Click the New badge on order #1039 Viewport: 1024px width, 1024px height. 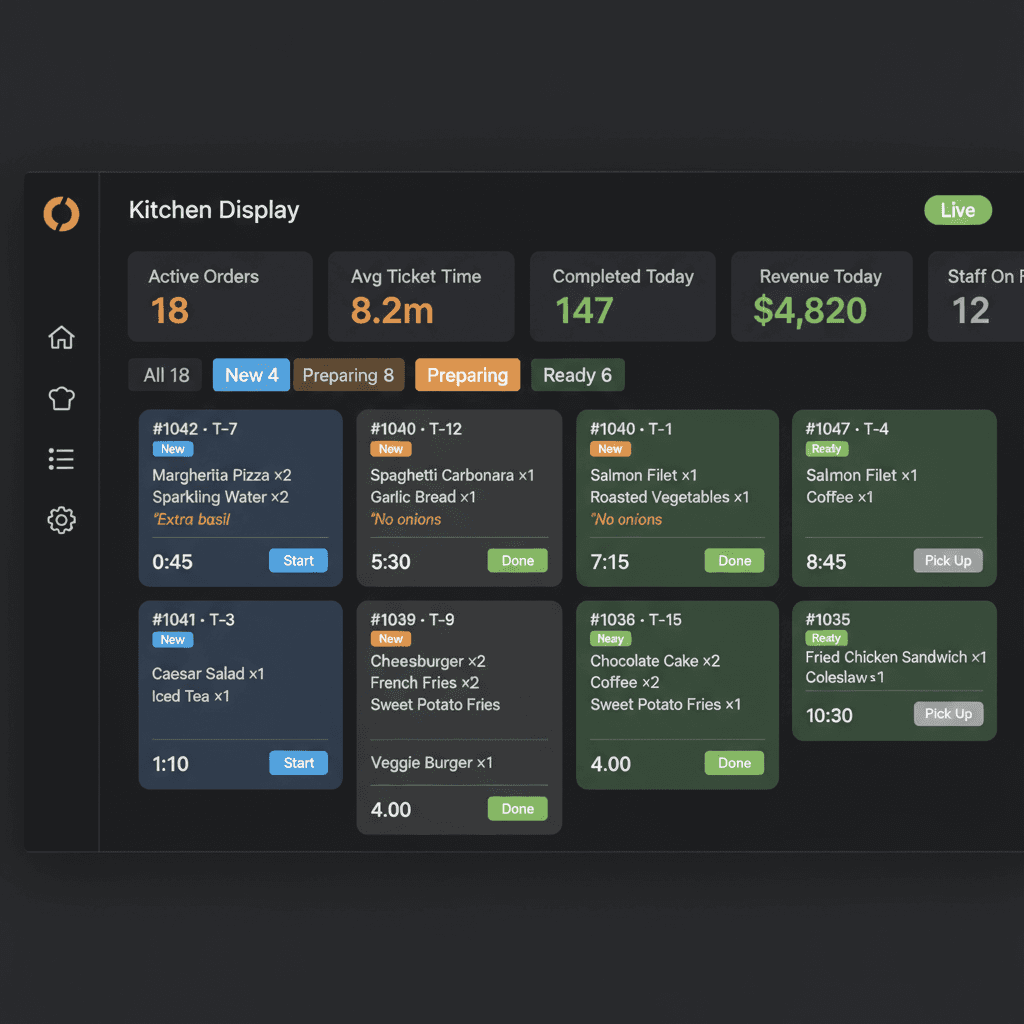click(x=390, y=638)
